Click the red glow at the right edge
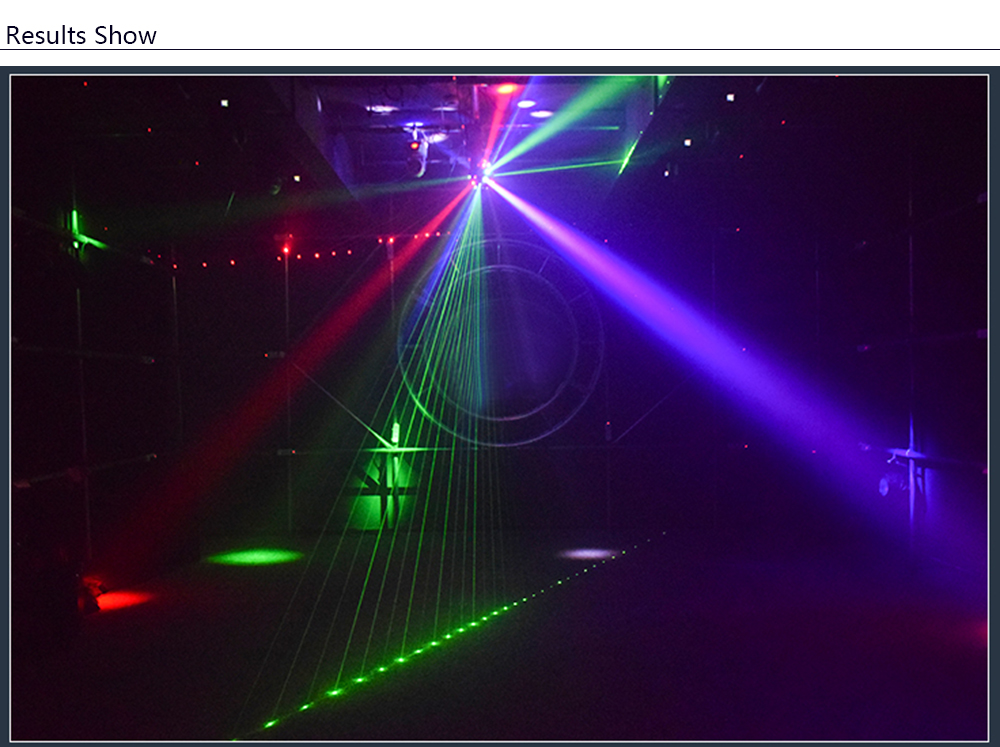Screen dimensions: 1000x747 [975, 630]
